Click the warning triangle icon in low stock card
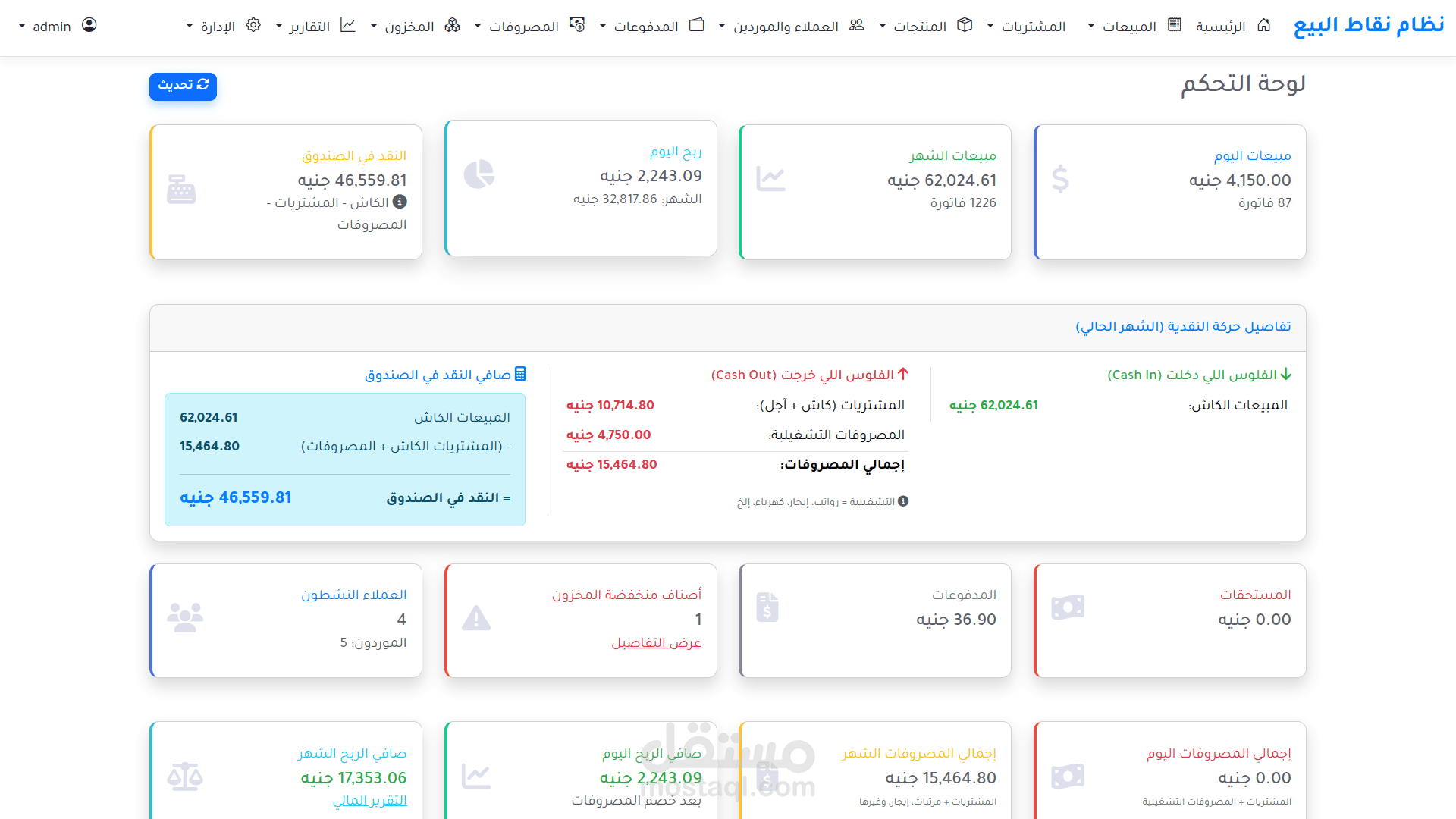This screenshot has width=1456, height=819. point(476,618)
